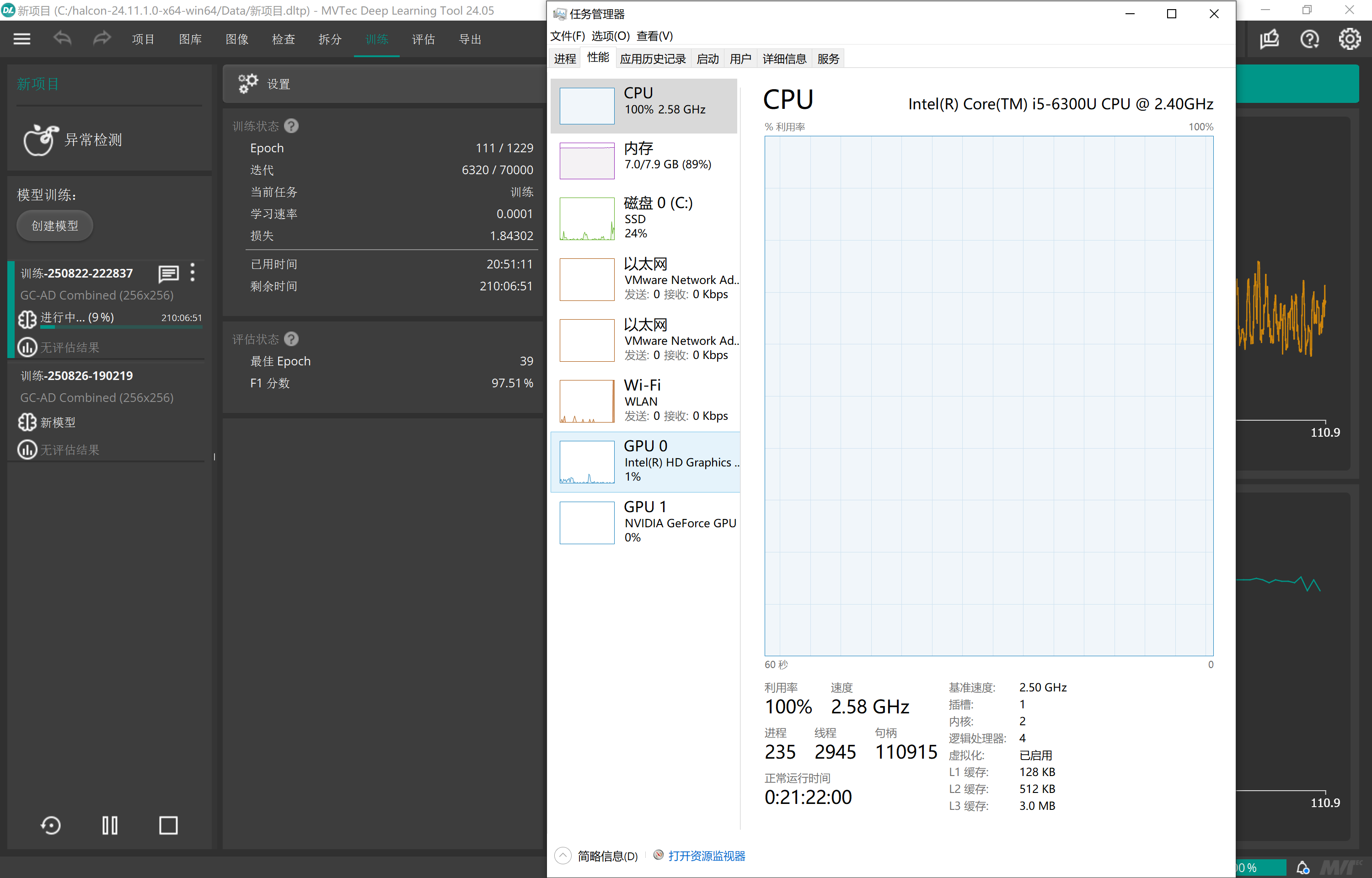Click the undo arrow icon
This screenshot has height=878, width=1372.
62,39
